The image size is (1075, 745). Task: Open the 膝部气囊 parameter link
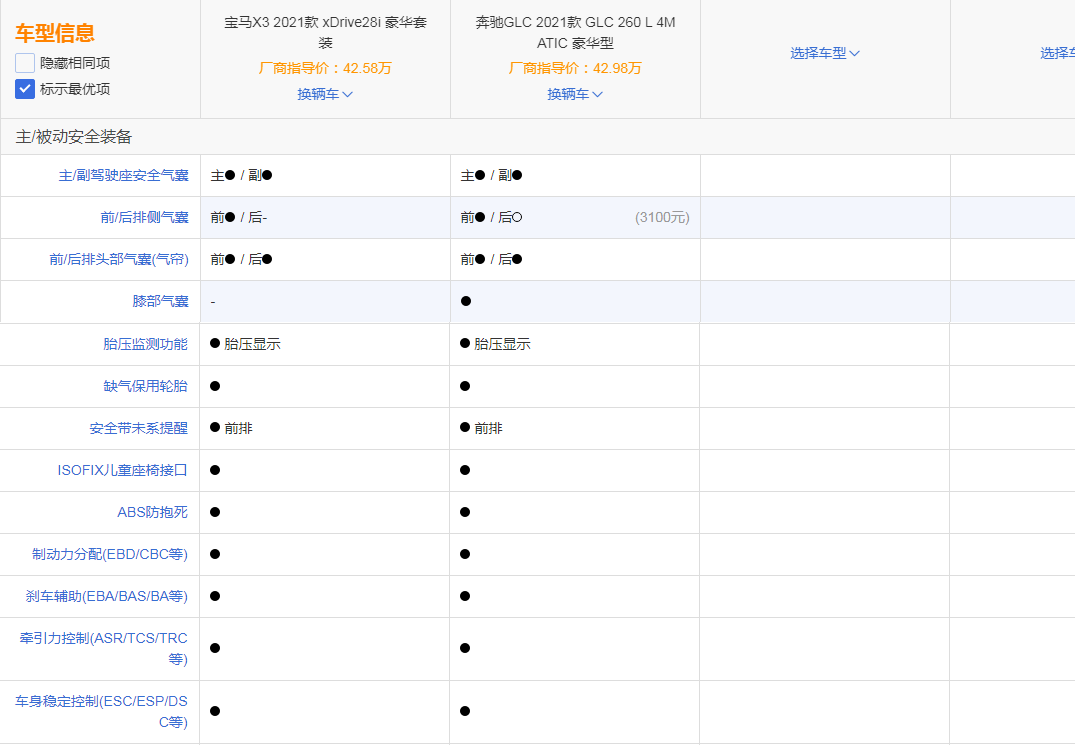(x=160, y=301)
